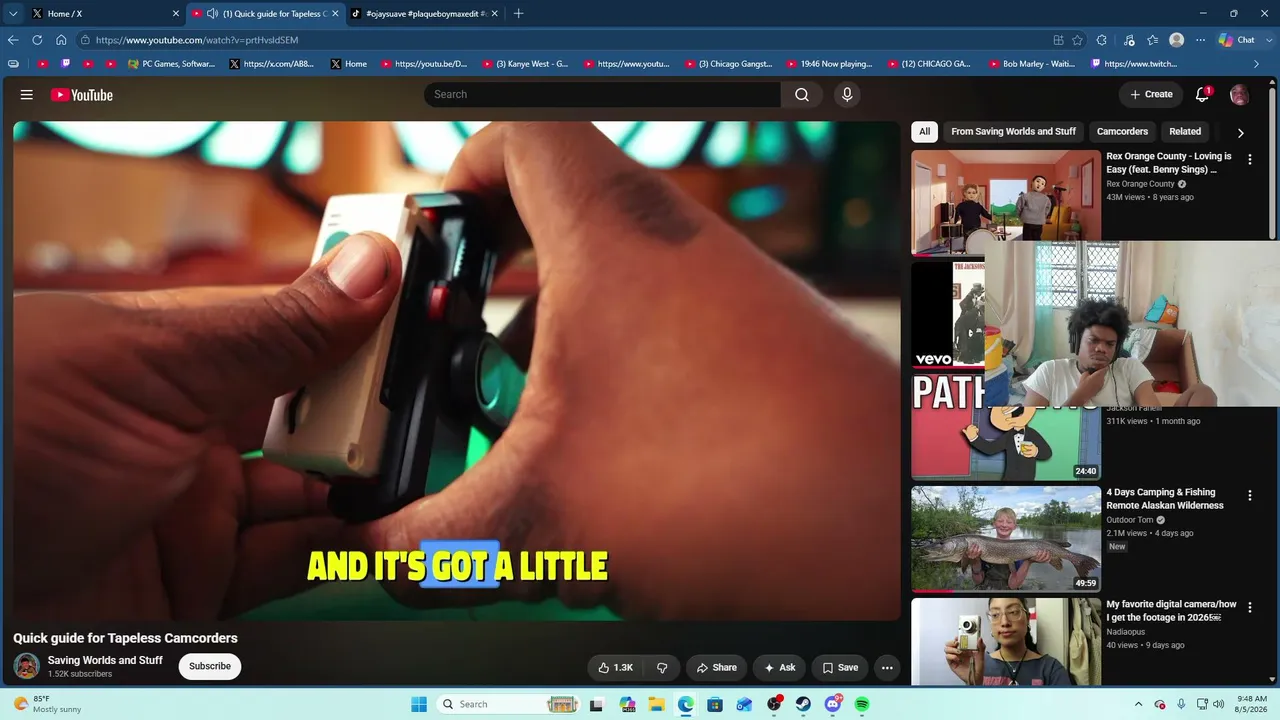Show more filter chips with the arrow

1241,132
